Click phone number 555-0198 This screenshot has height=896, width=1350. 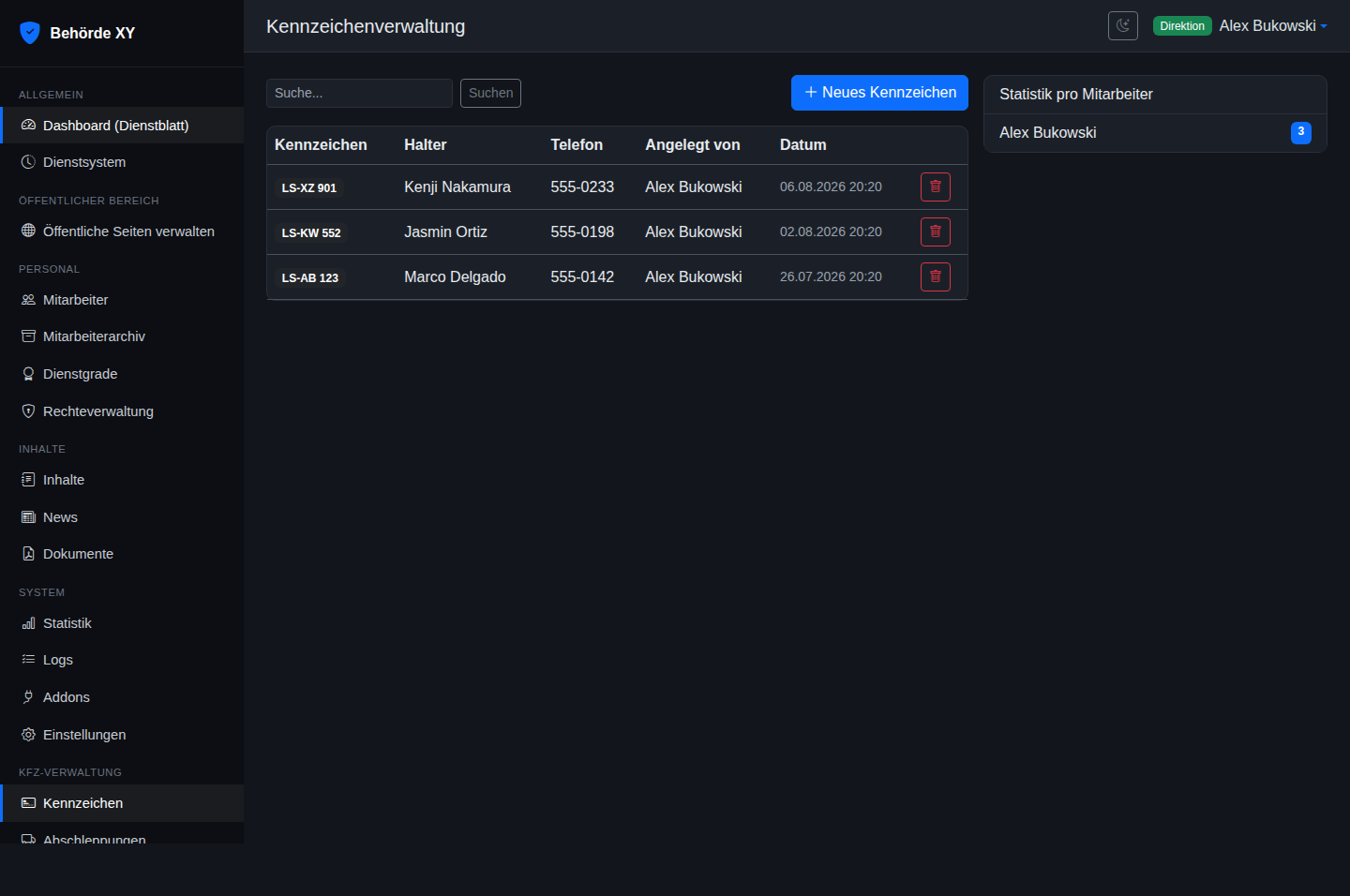point(582,231)
